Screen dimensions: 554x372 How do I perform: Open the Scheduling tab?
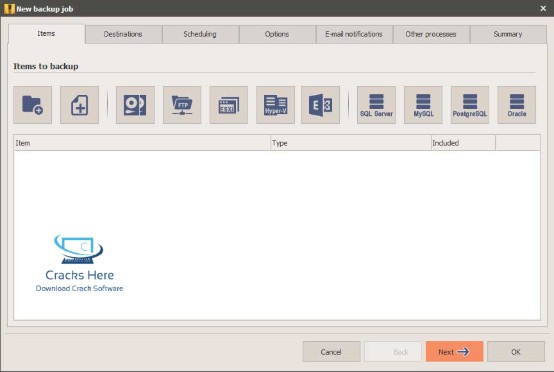click(200, 34)
